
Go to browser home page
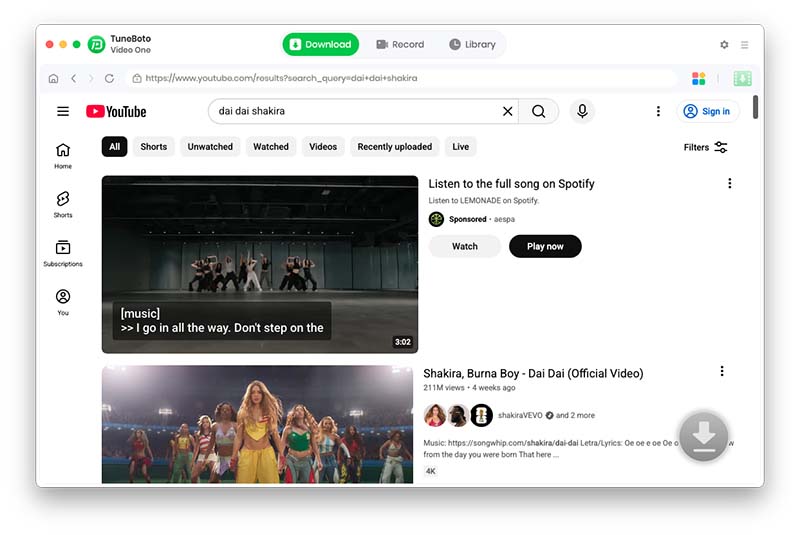(53, 78)
